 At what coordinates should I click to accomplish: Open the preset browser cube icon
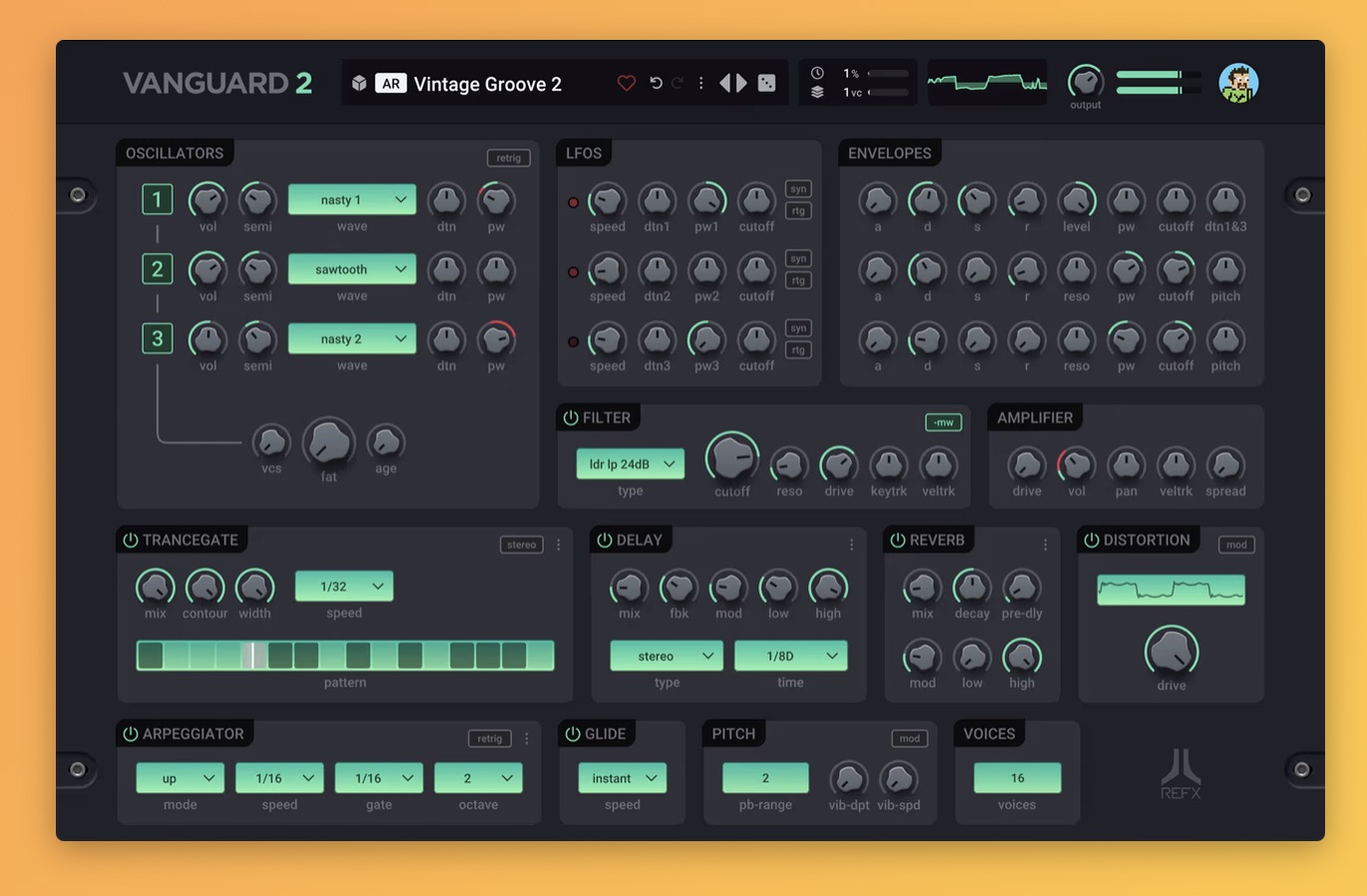pyautogui.click(x=359, y=84)
